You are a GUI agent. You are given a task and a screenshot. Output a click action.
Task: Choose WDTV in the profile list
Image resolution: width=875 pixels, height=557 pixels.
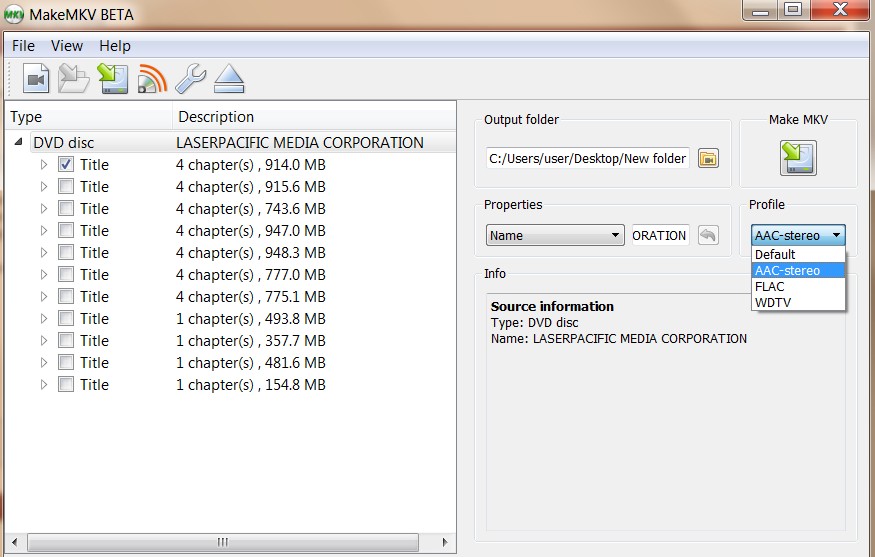tap(798, 302)
